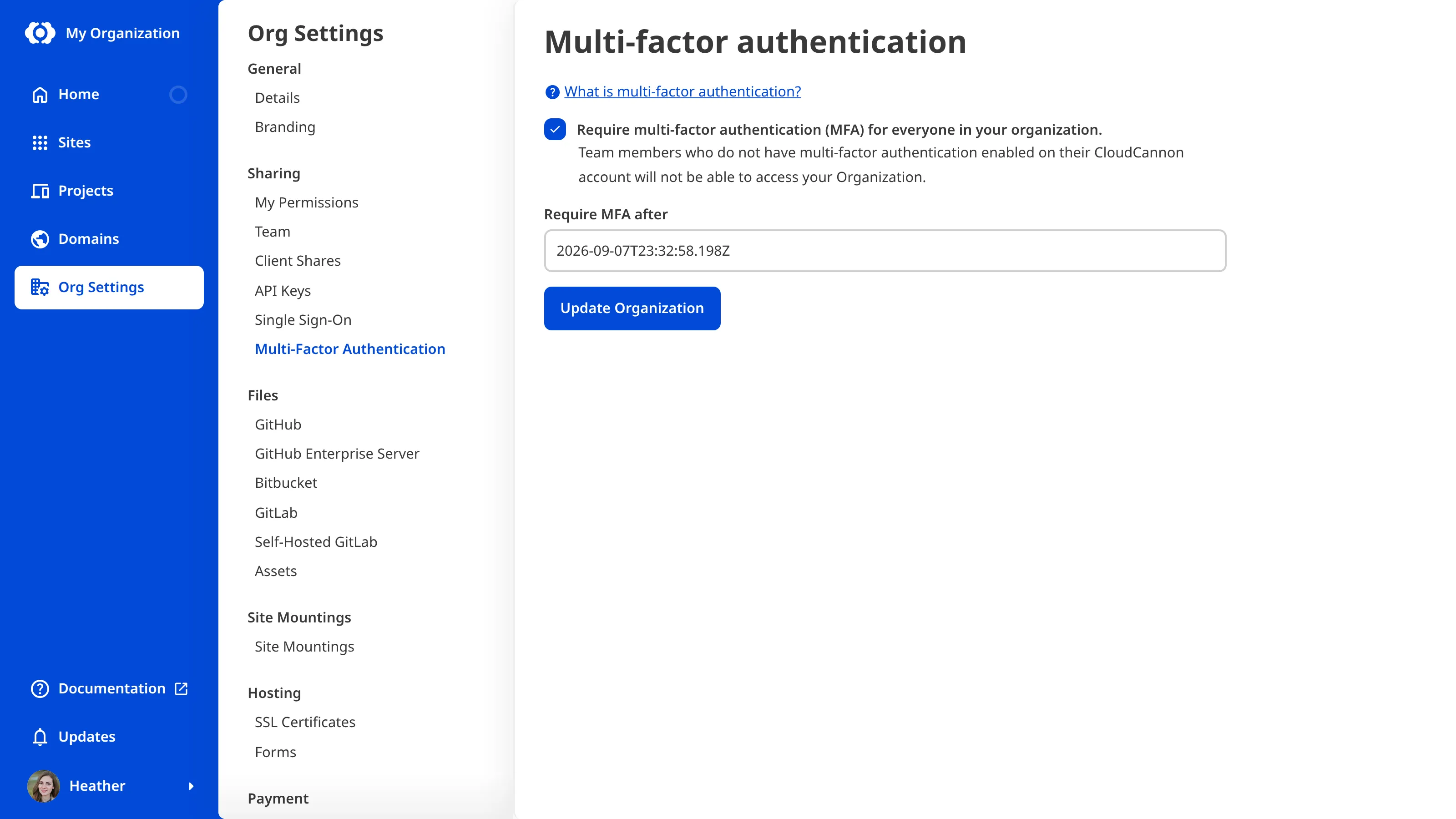The height and width of the screenshot is (819, 1456).
Task: Click the Documentation question mark icon
Action: tap(40, 688)
